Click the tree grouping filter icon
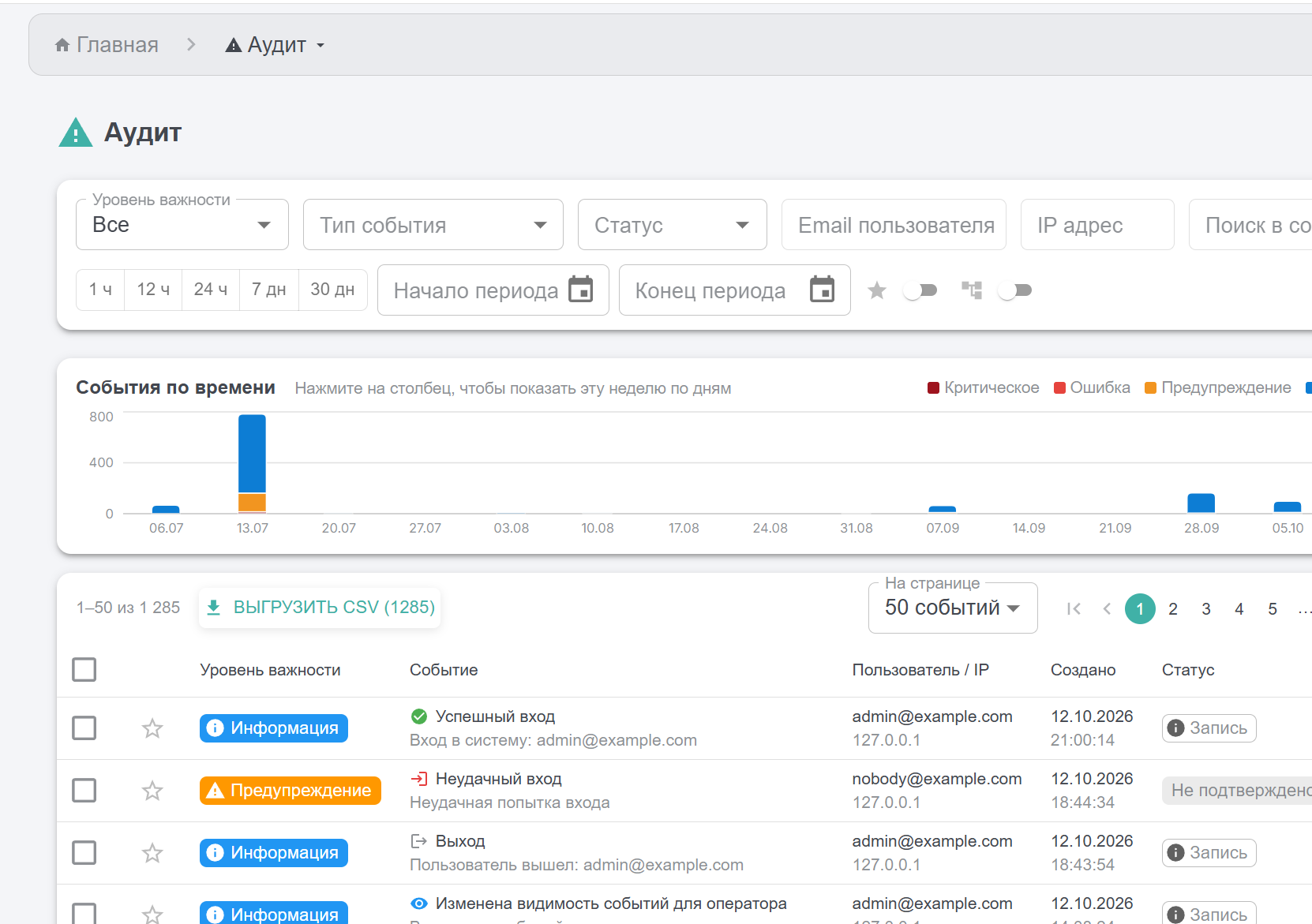The image size is (1312, 924). pyautogui.click(x=972, y=290)
